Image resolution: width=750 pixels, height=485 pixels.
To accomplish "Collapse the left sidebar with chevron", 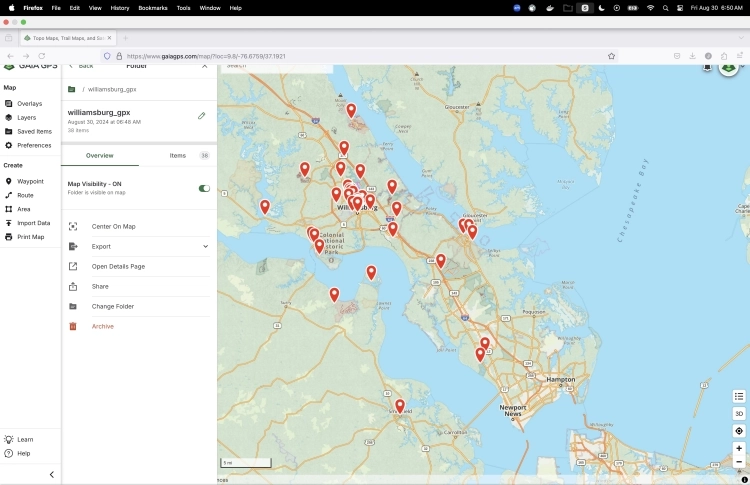I will (x=52, y=474).
